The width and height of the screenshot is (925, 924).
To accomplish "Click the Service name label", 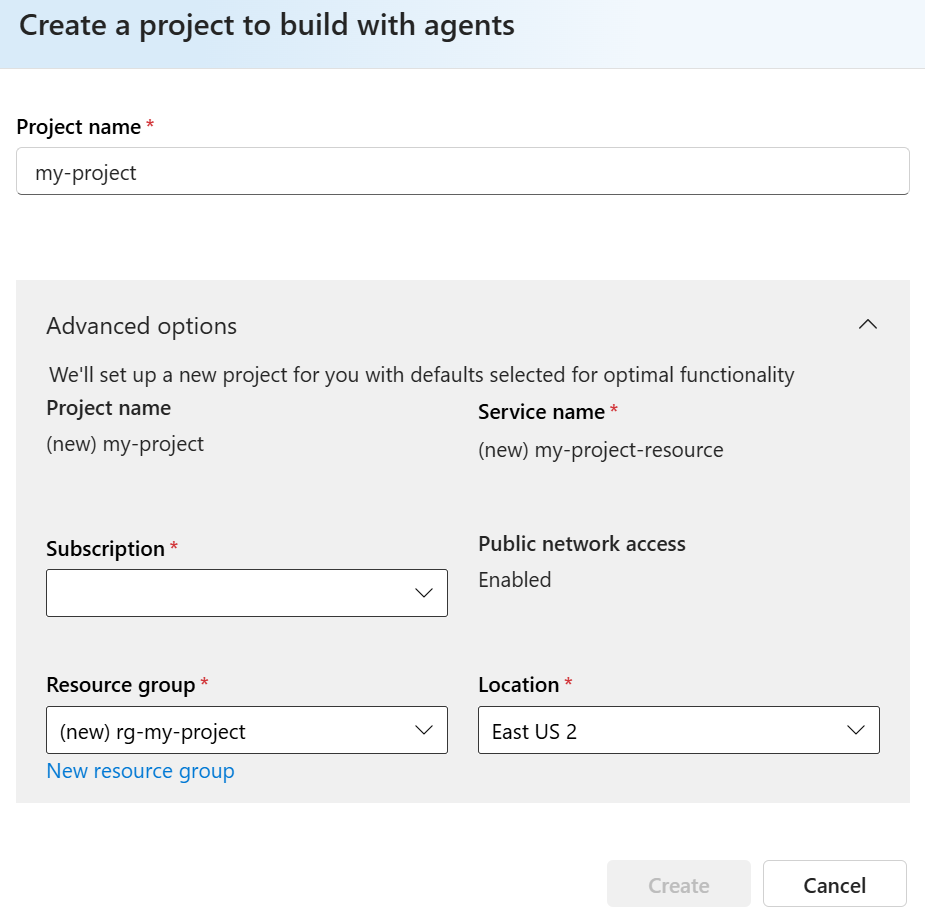I will pos(541,412).
